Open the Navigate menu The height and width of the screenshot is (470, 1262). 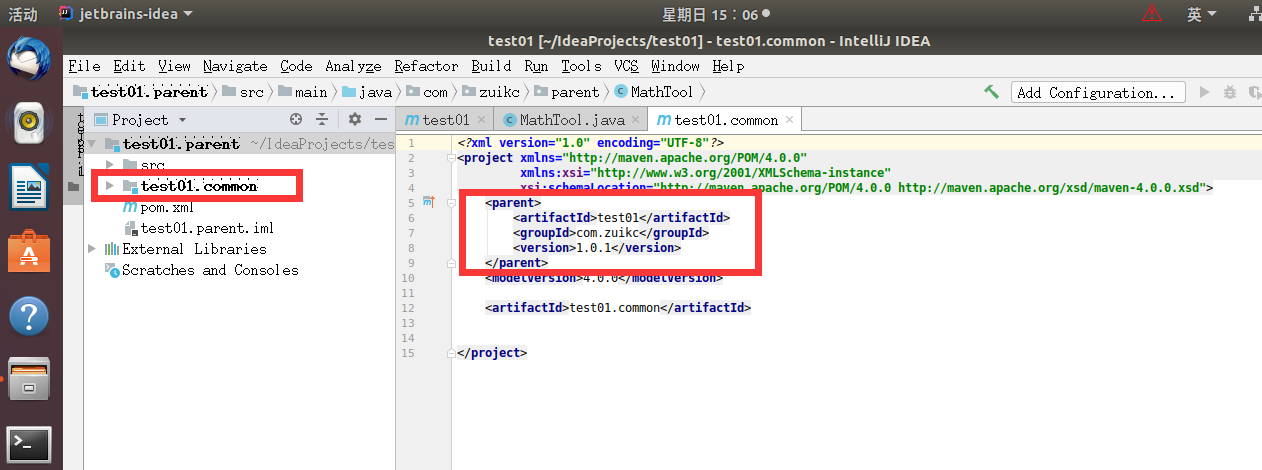click(235, 66)
